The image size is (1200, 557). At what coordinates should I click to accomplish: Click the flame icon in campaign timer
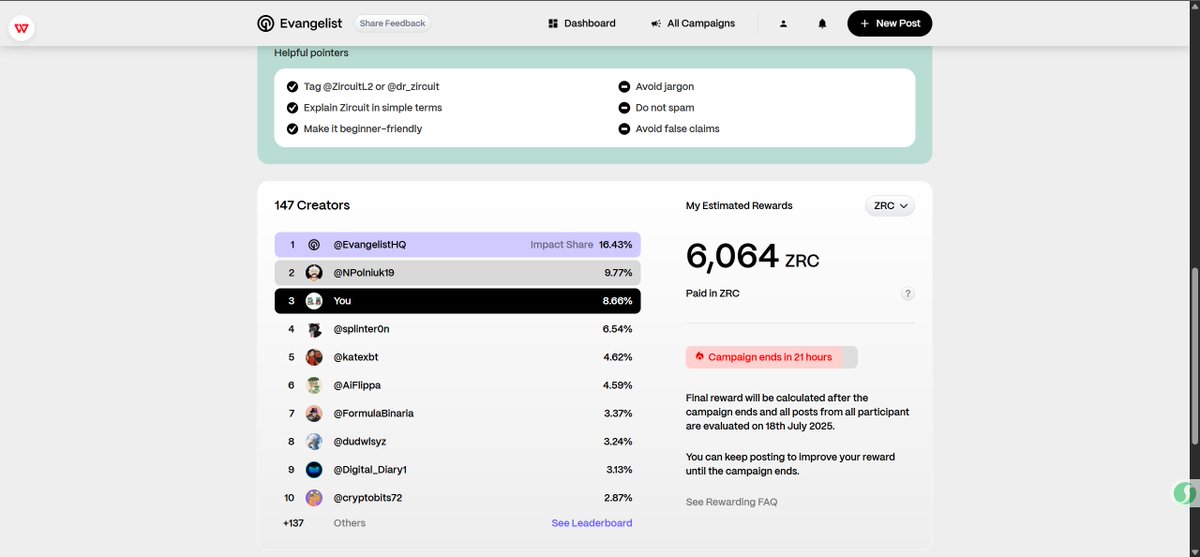tap(700, 357)
